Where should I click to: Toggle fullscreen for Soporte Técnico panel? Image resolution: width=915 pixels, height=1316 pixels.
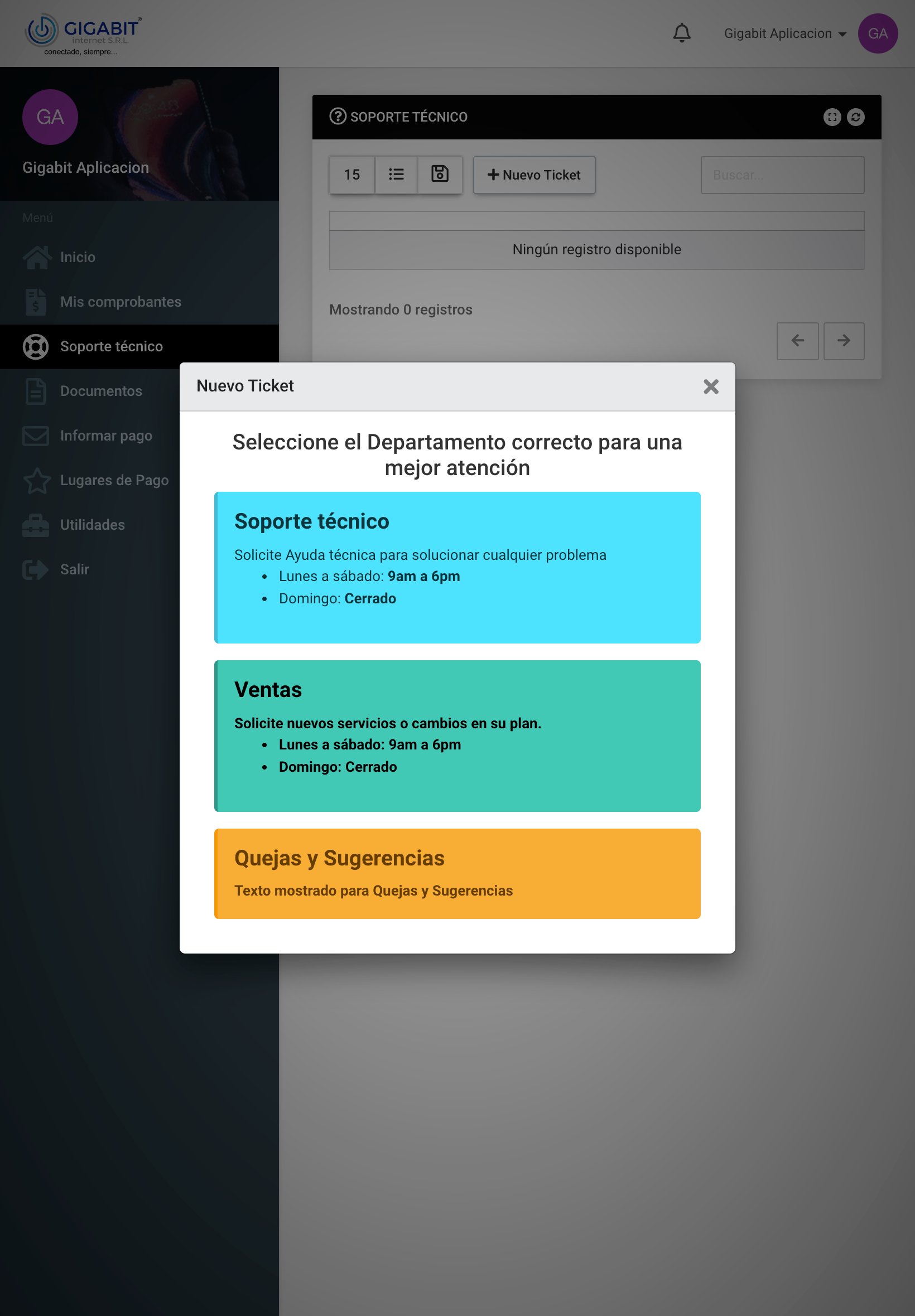[x=831, y=117]
